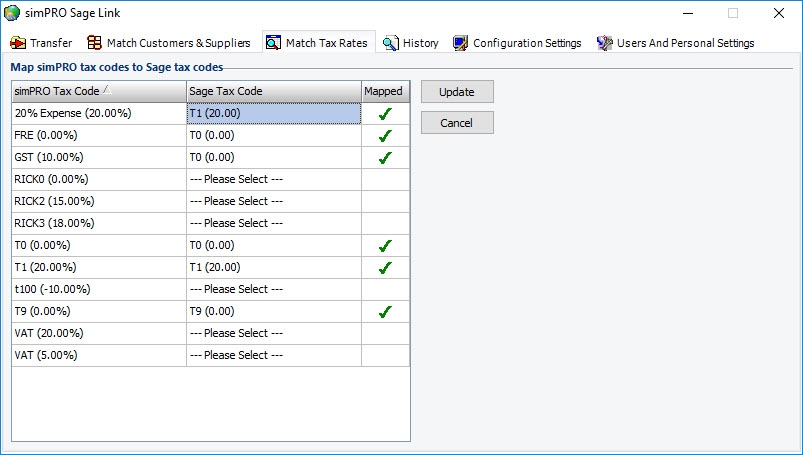803x455 pixels.
Task: Click the simPRO Sage Link title bar icon
Action: (x=12, y=14)
